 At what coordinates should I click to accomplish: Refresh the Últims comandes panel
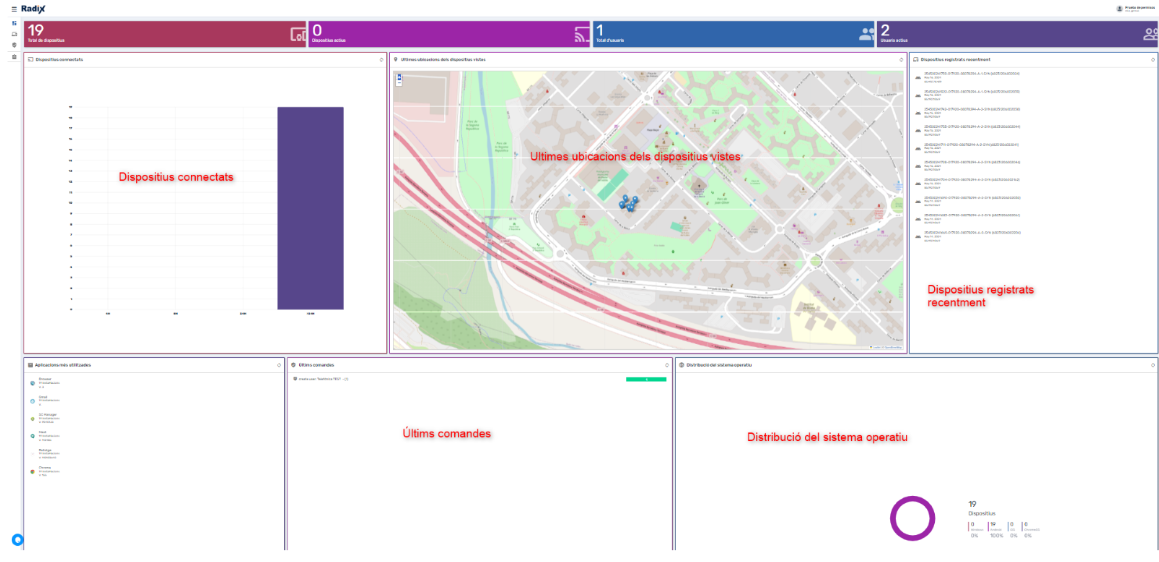click(x=666, y=365)
